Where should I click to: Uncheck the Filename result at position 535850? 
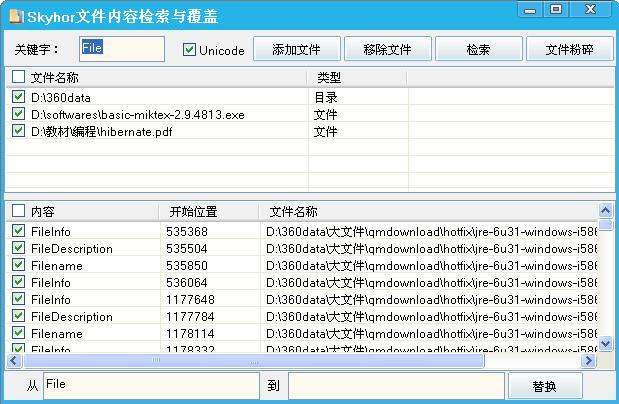coord(18,266)
